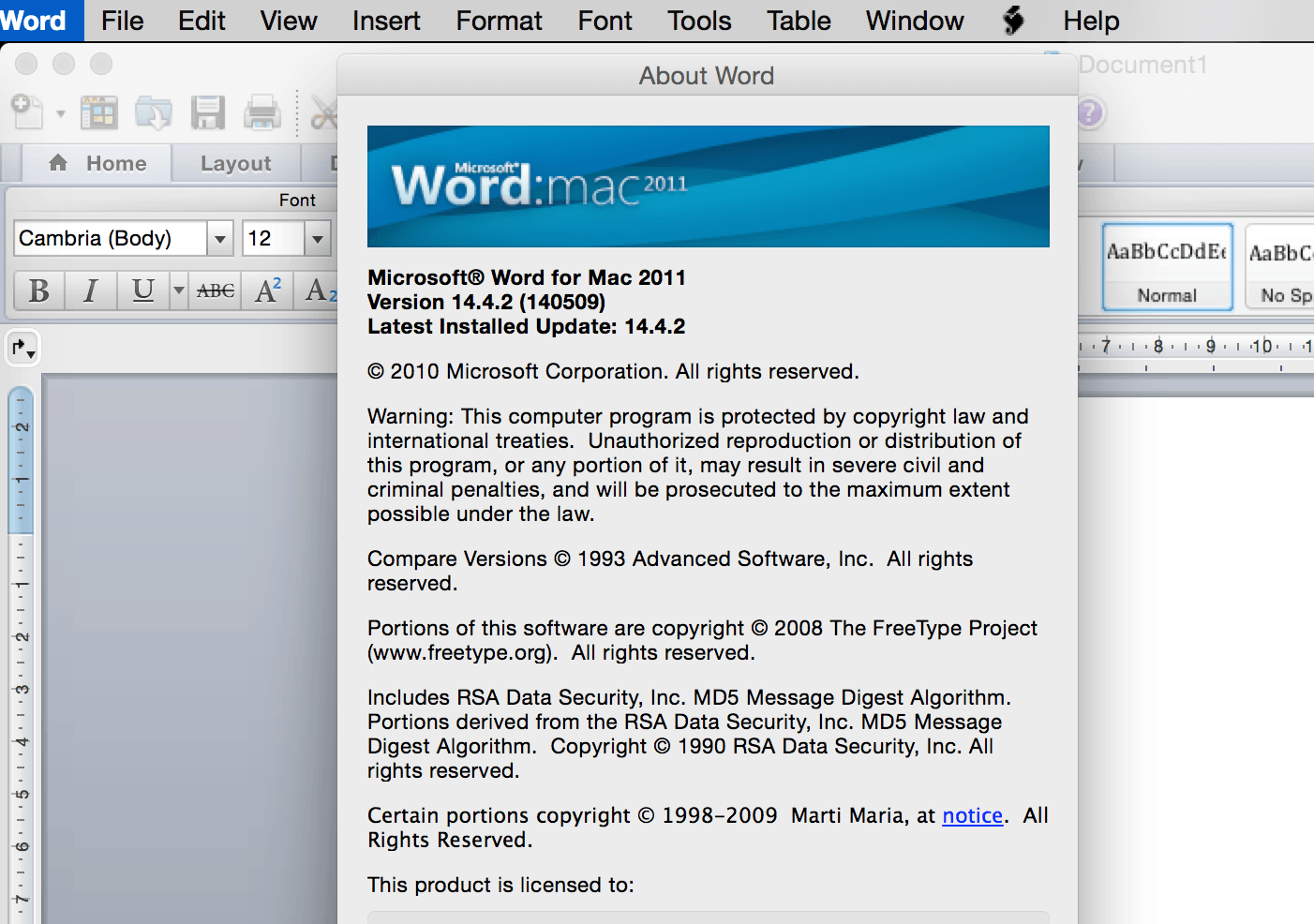Click the 'Font' group label in ribbon
Screen dimensions: 1314x924
[297, 200]
